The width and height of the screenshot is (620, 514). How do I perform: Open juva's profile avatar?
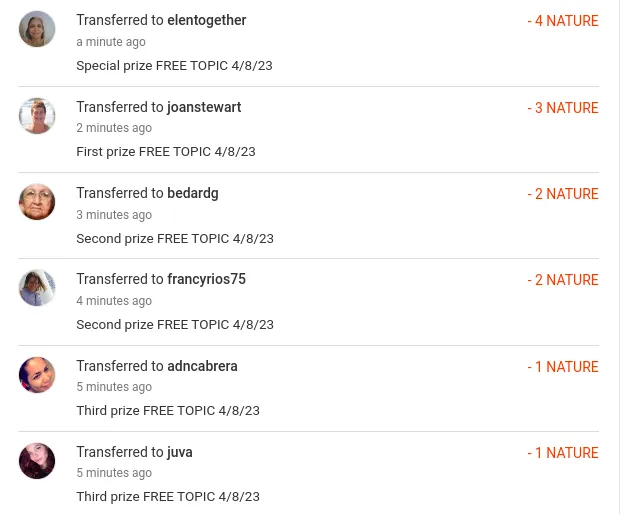37,461
